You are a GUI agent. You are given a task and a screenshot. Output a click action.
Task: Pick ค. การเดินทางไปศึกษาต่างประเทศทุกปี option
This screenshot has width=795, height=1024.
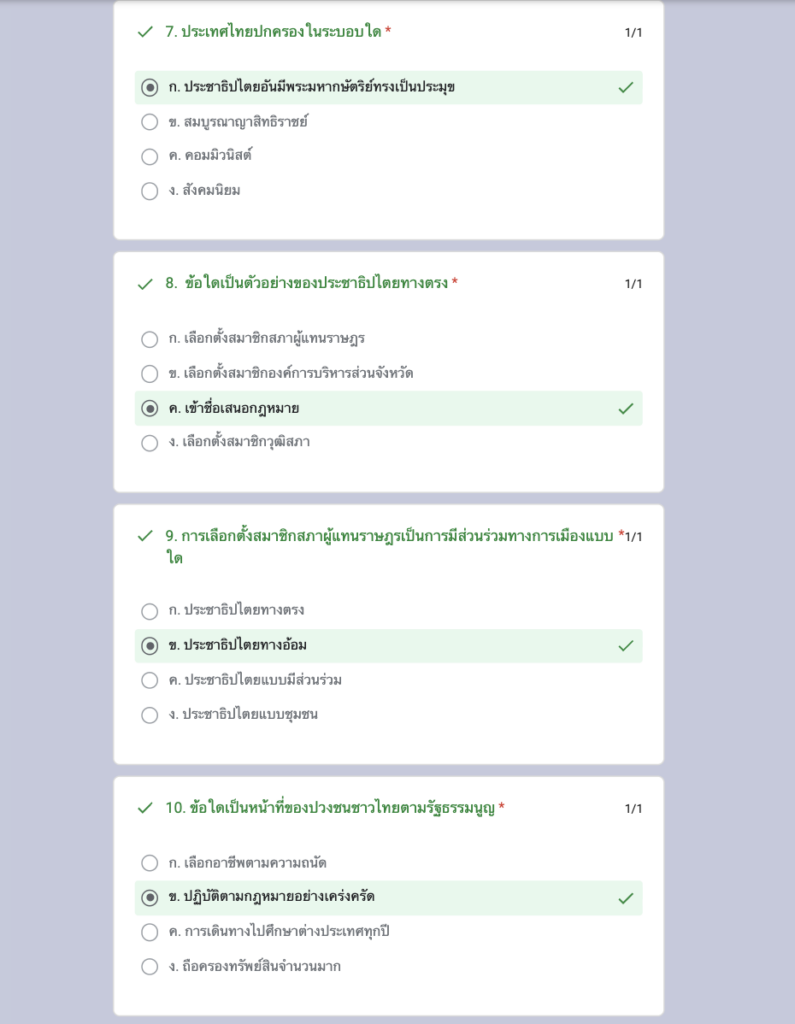coord(150,932)
